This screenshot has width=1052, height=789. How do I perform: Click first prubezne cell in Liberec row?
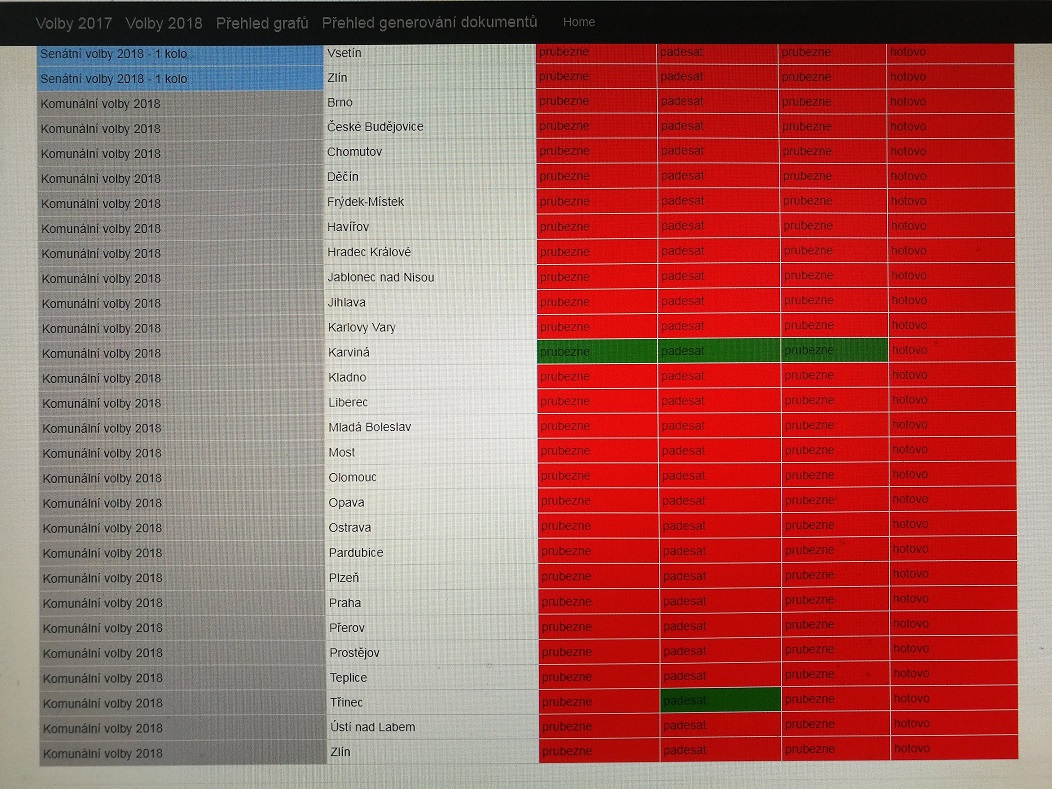[x=598, y=401]
